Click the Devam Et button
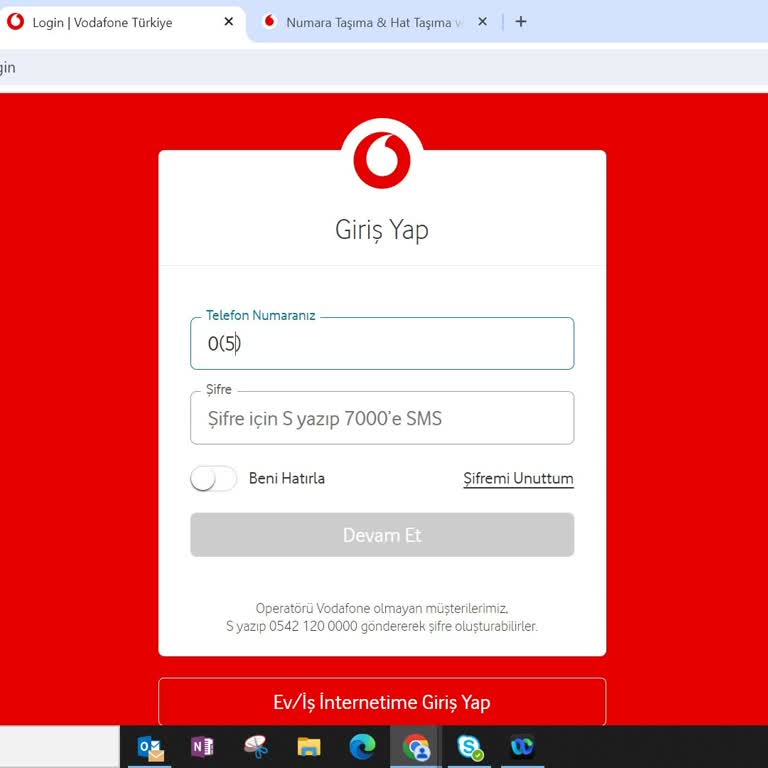This screenshot has width=768, height=768. pos(382,535)
